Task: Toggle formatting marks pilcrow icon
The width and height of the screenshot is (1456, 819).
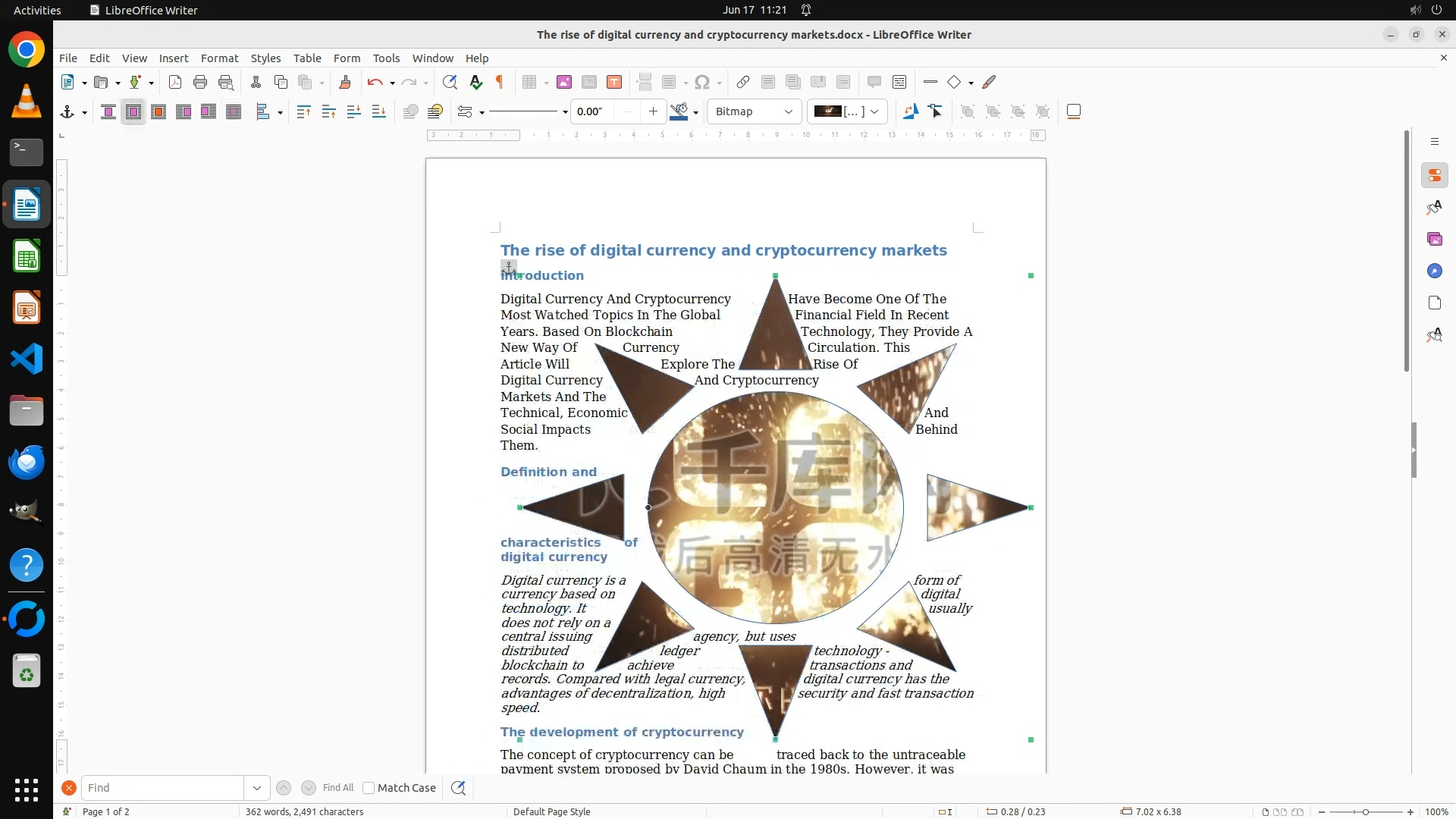Action: pyautogui.click(x=500, y=82)
